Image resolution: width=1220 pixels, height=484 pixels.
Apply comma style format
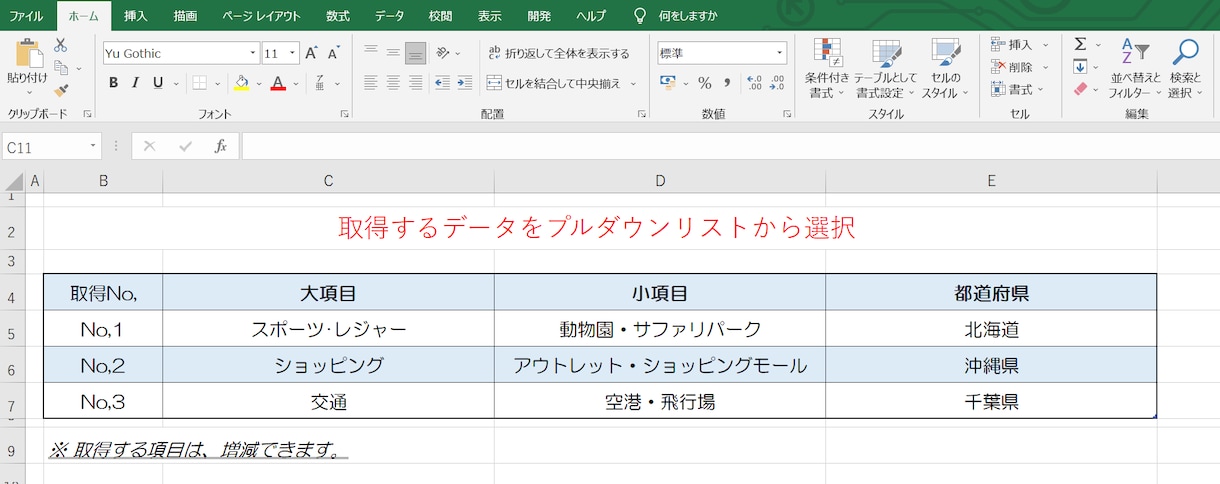[x=727, y=83]
